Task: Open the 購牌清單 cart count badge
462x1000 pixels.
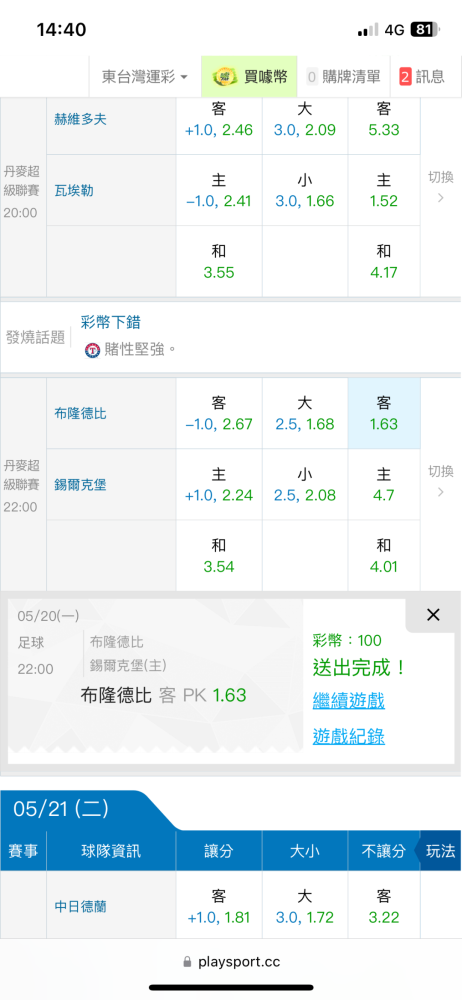Action: 312,77
